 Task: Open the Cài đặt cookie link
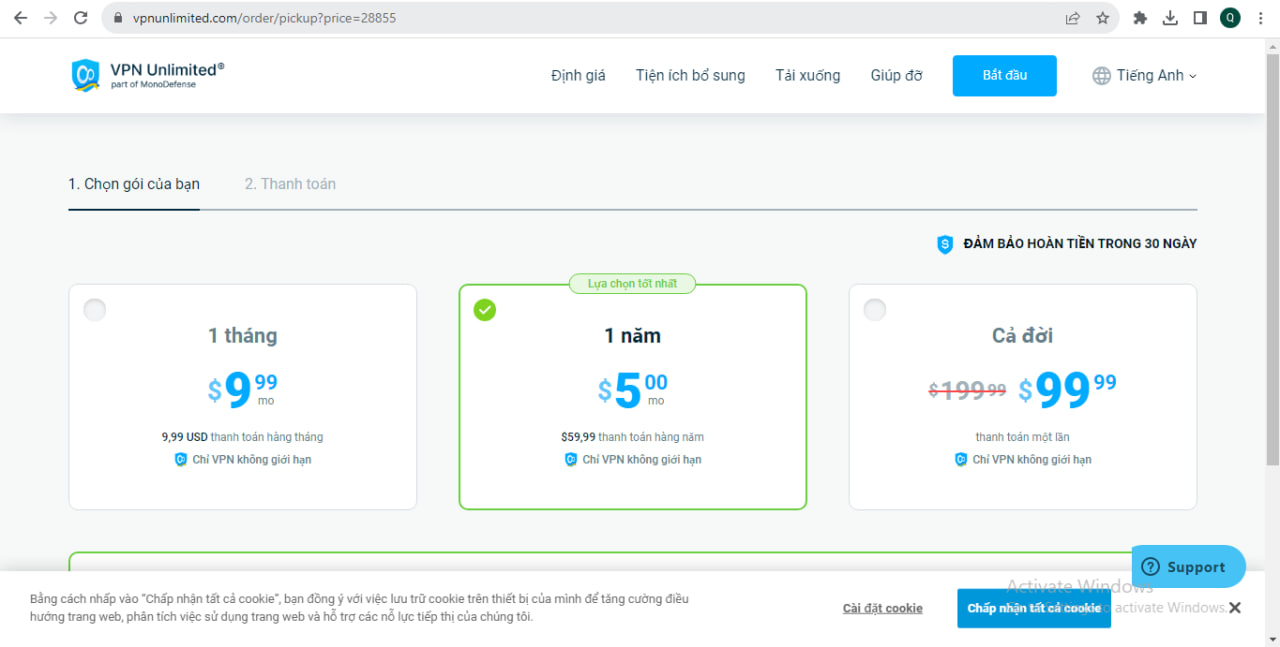coord(882,608)
